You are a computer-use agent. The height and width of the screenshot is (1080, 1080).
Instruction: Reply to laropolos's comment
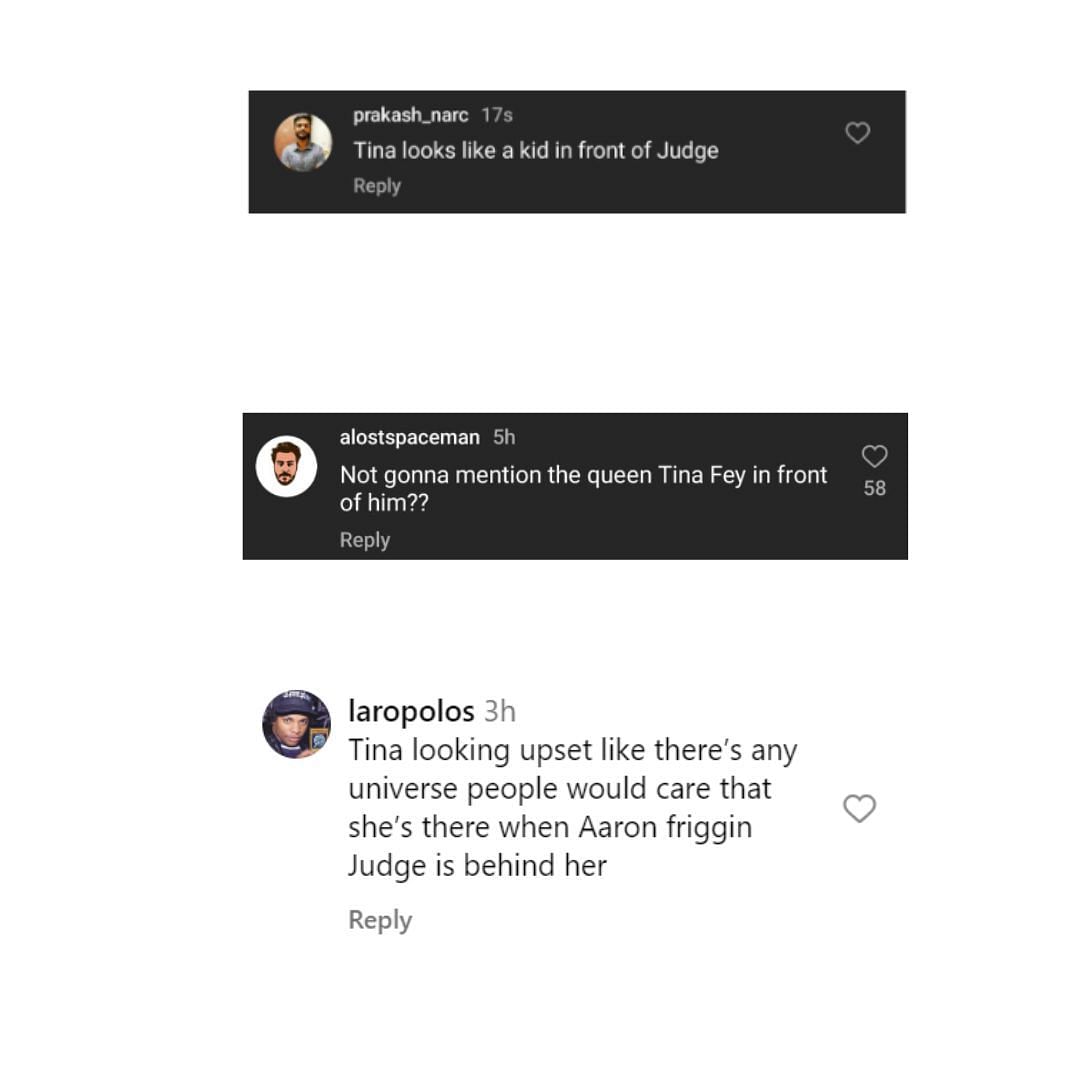(x=380, y=920)
